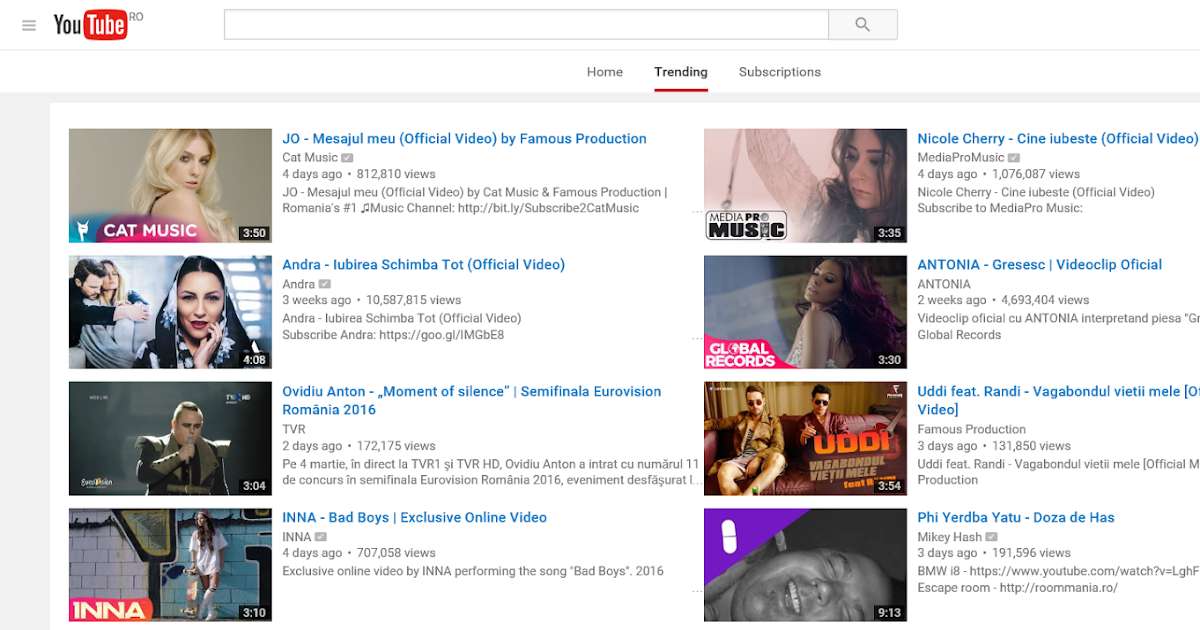Visit the MediaProMusic channel
Screen dimensions: 1200x630
tap(961, 158)
